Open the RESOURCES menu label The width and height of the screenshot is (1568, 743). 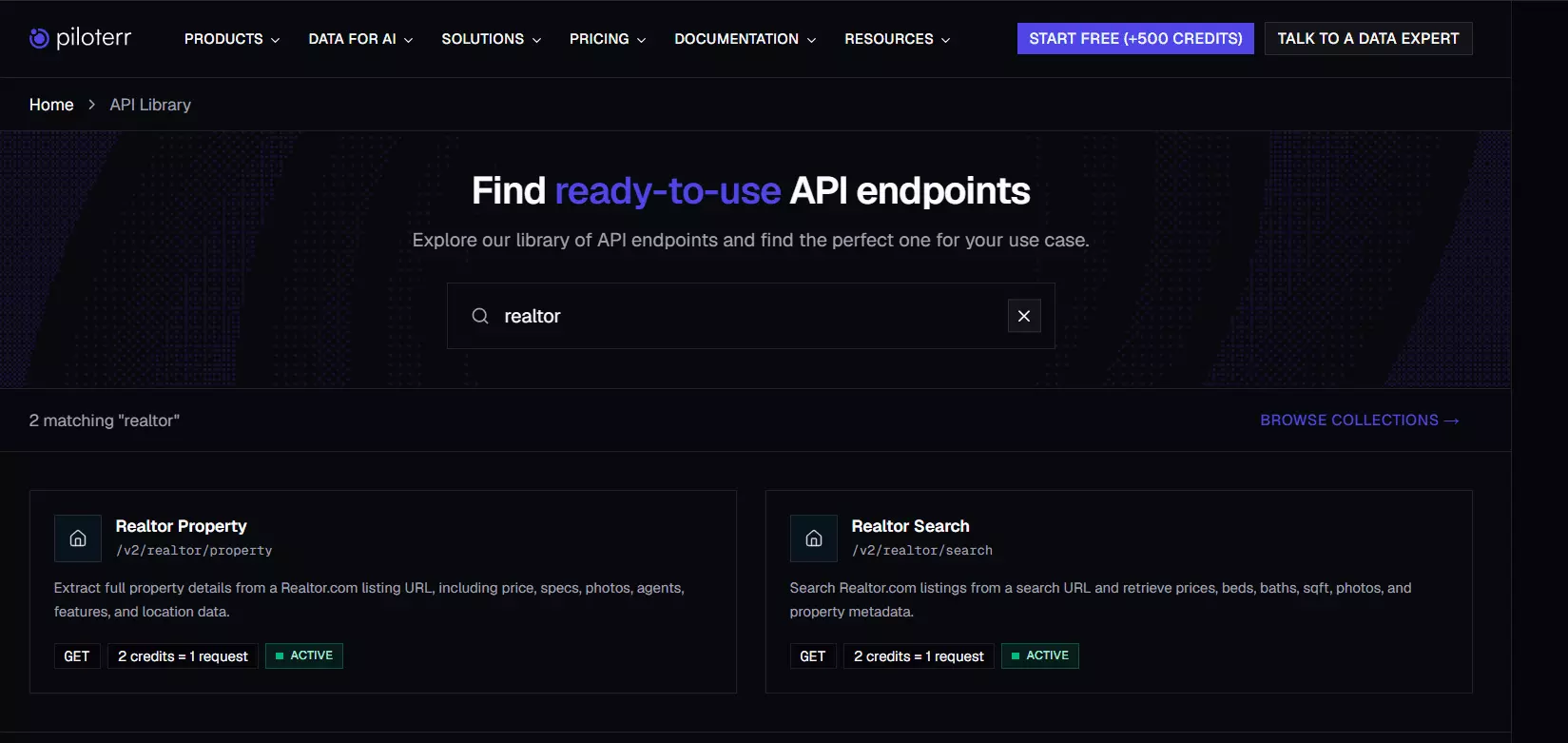tap(889, 39)
